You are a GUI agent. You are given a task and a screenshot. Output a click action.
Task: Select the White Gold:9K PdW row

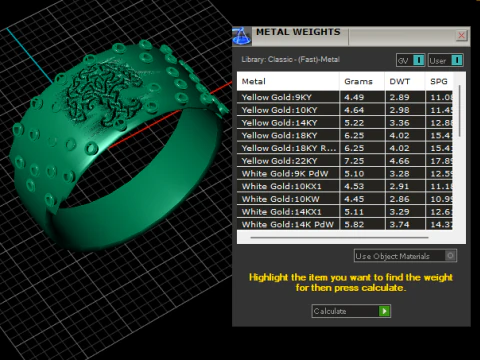(x=345, y=173)
